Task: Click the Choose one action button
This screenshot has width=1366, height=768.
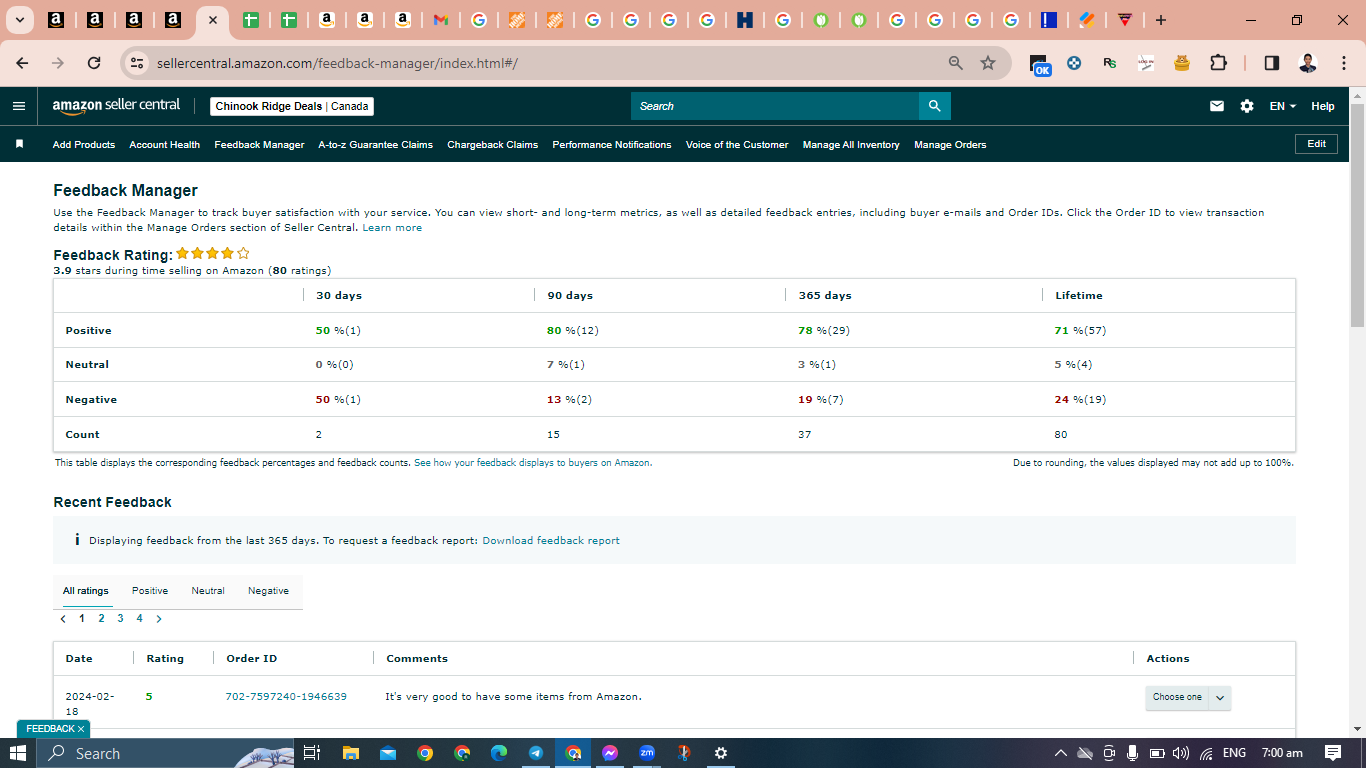Action: [1177, 697]
